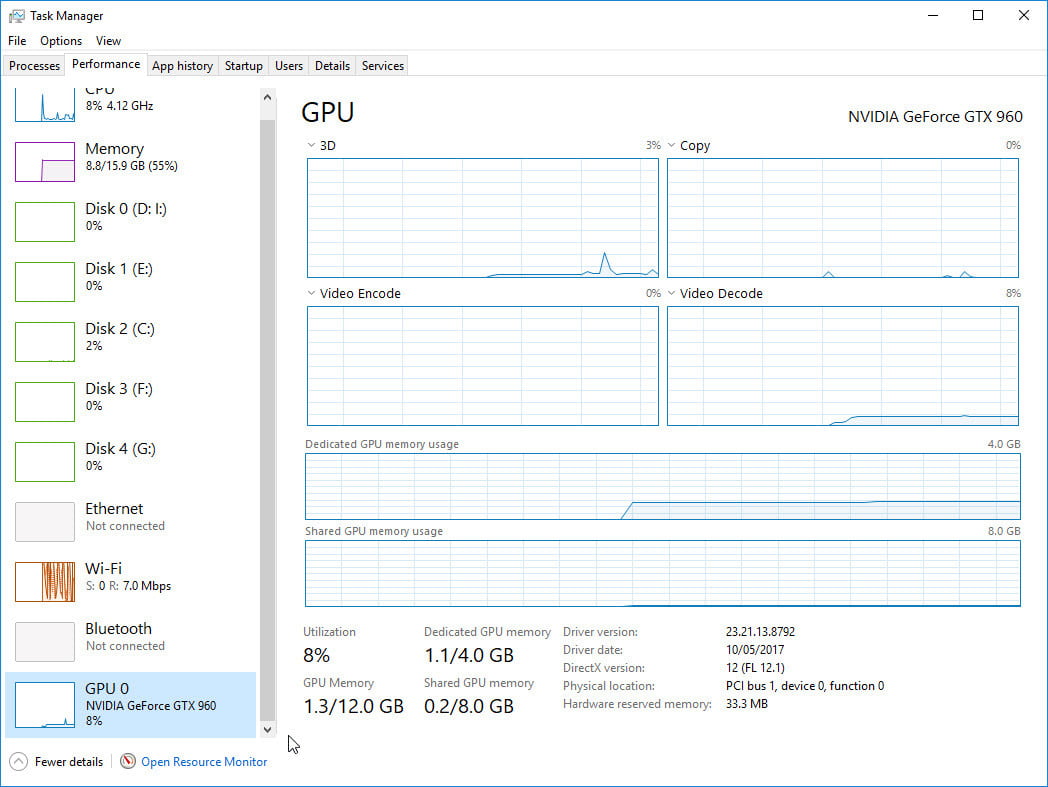Open the Video Encode graph dropdown
This screenshot has width=1048, height=787.
pyautogui.click(x=311, y=294)
